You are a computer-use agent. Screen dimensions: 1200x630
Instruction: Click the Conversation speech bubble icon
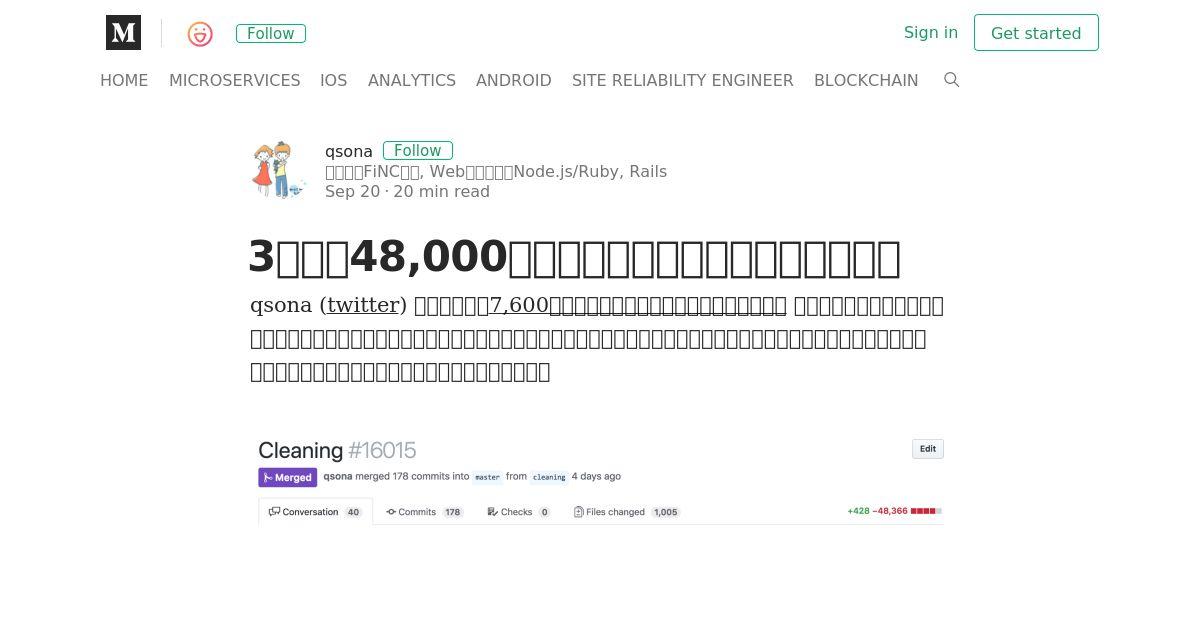click(x=274, y=512)
